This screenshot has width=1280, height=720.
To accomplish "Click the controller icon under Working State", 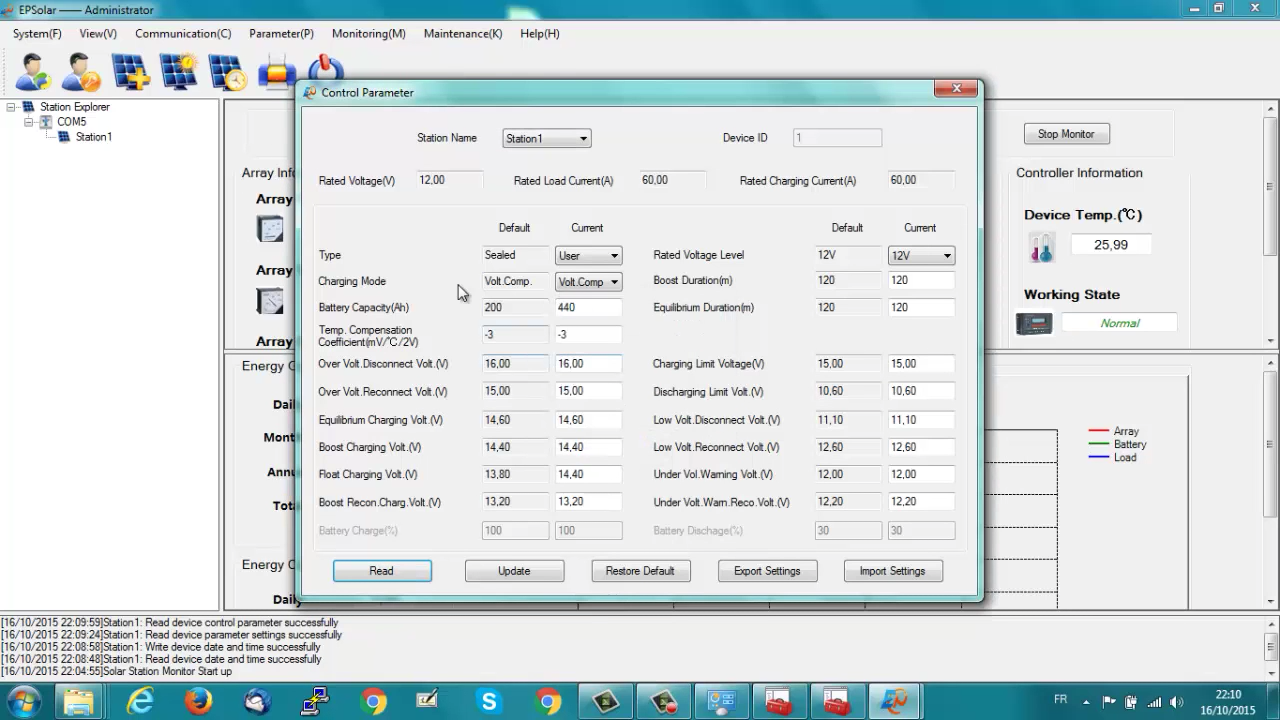I will click(x=1034, y=324).
